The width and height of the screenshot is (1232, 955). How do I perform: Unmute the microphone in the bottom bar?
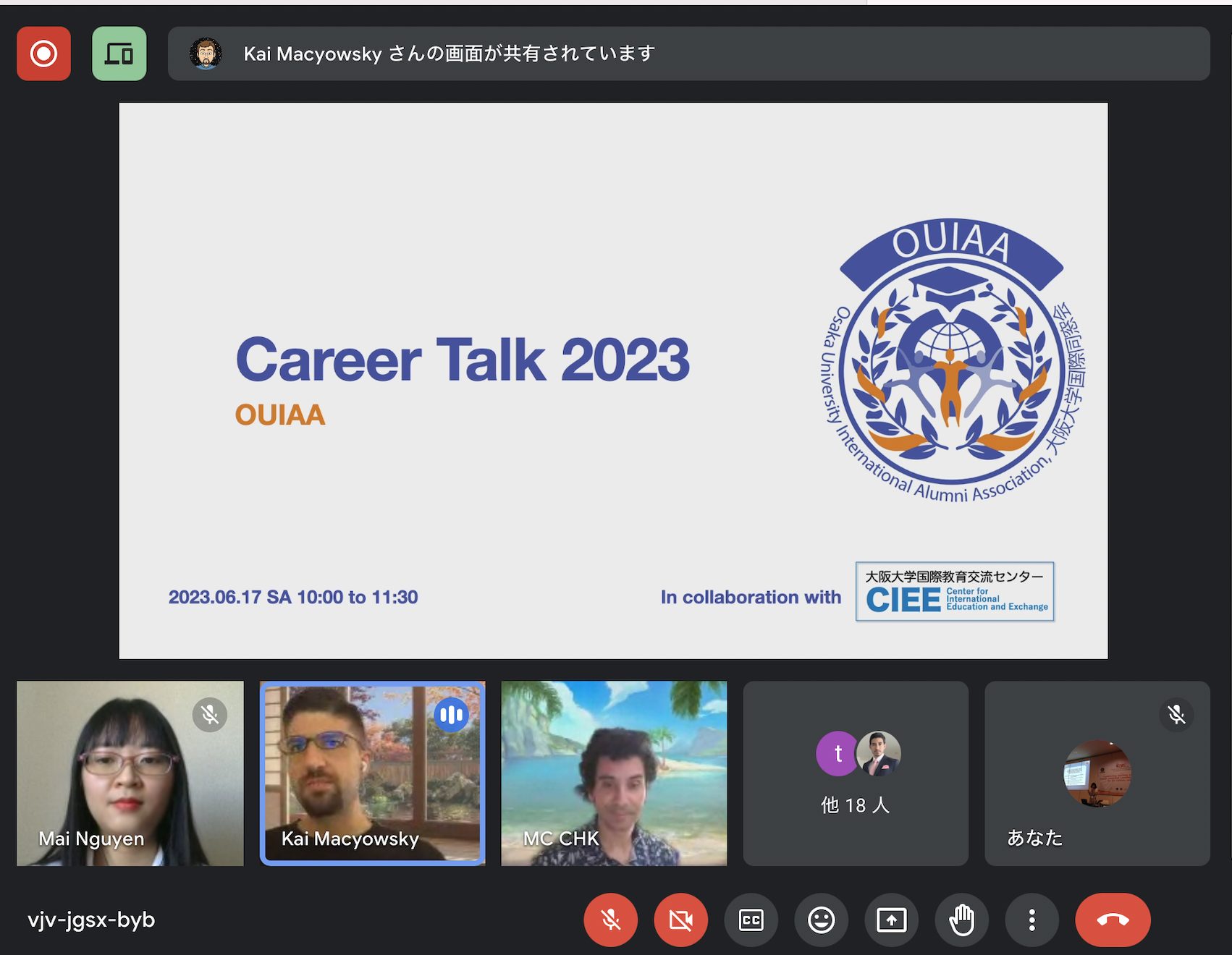[610, 920]
